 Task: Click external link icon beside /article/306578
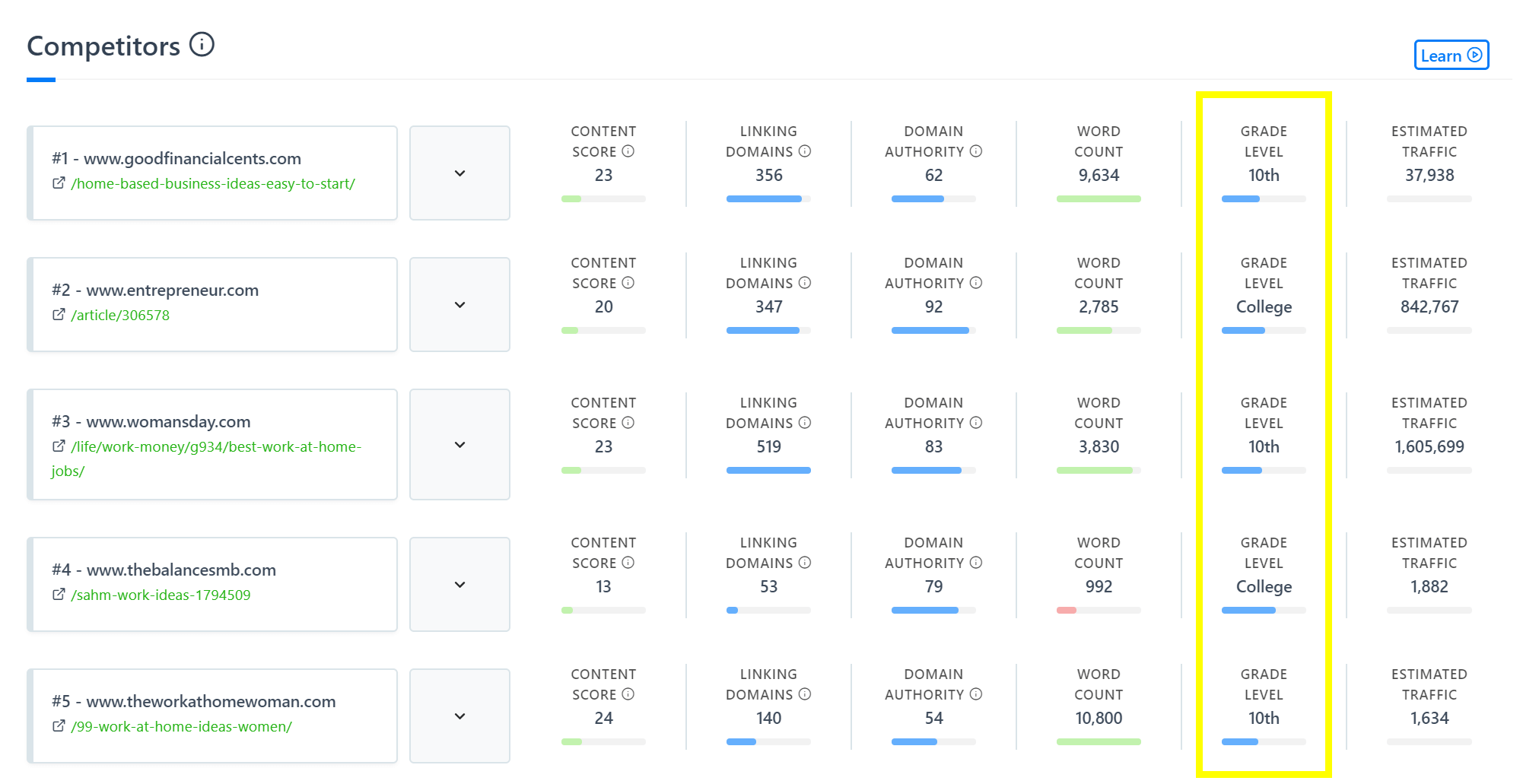coord(59,315)
